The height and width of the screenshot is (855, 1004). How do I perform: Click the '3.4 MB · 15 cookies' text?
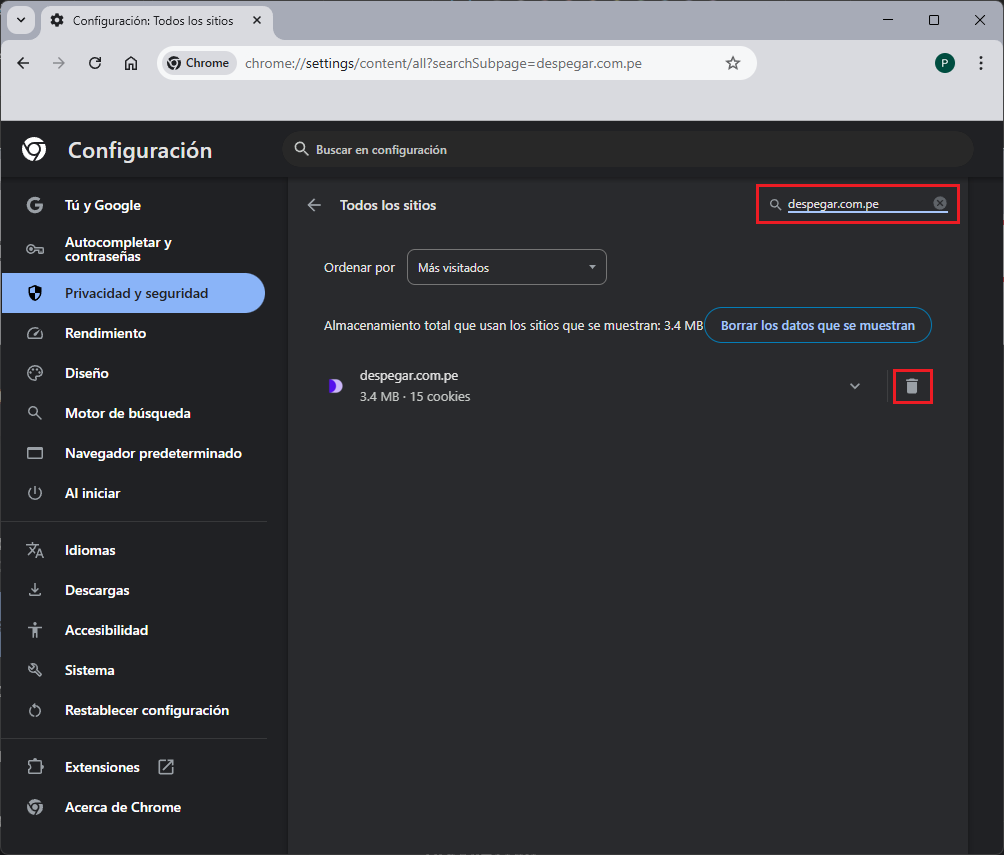[x=415, y=396]
